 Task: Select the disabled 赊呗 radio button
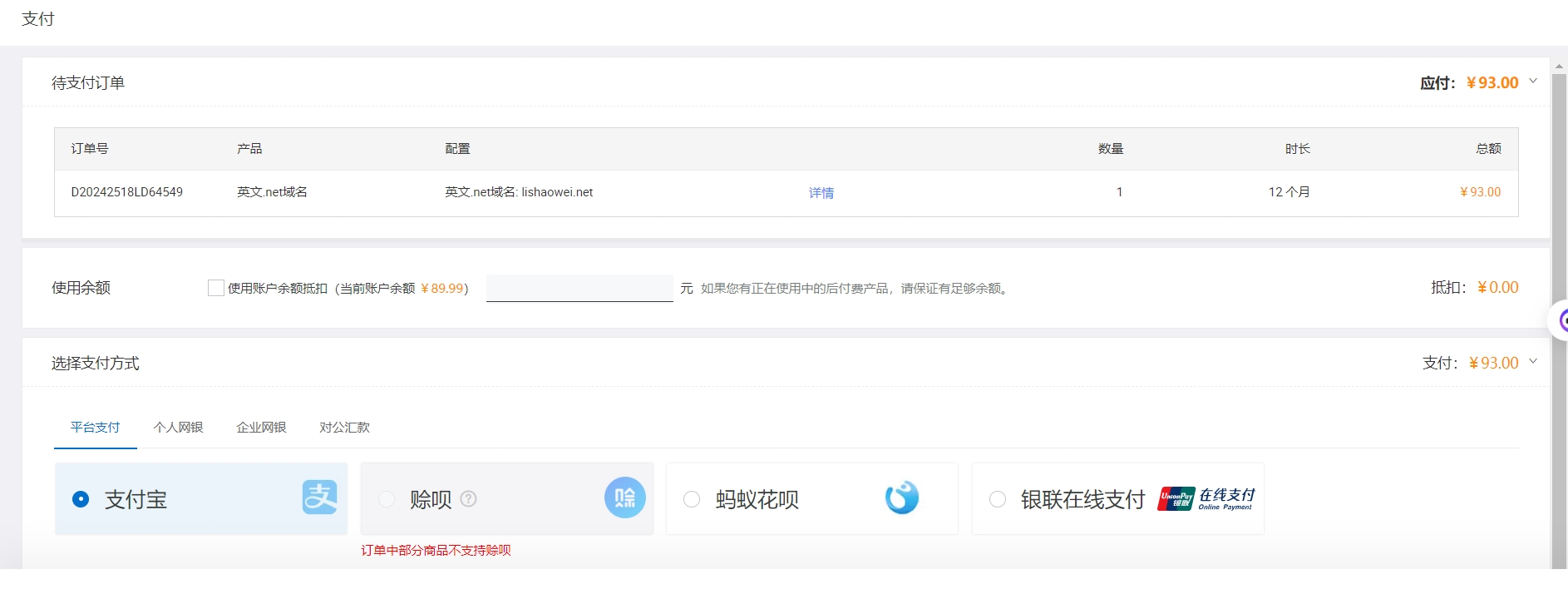[x=387, y=499]
